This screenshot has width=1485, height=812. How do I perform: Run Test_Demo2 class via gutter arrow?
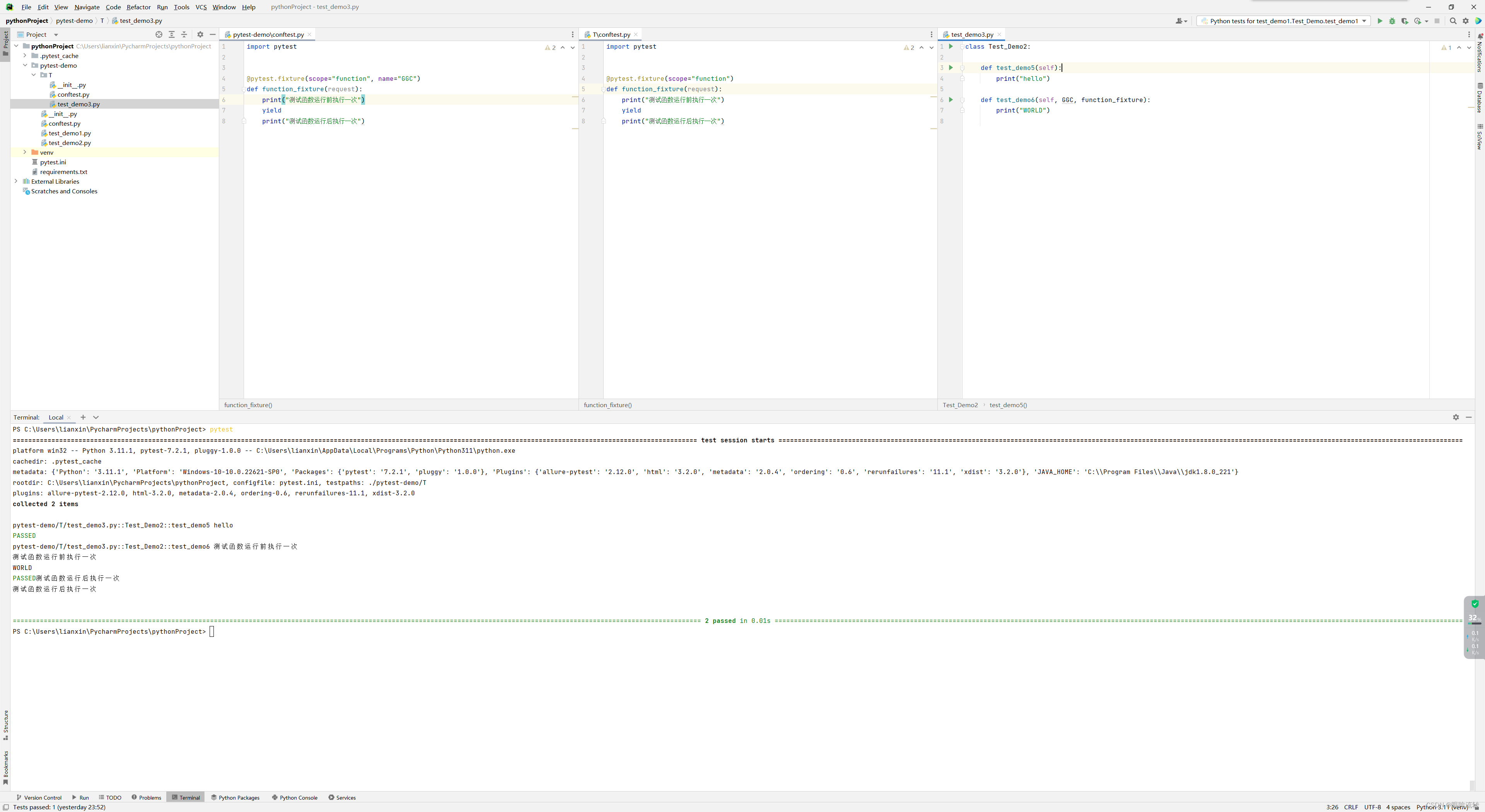(951, 46)
